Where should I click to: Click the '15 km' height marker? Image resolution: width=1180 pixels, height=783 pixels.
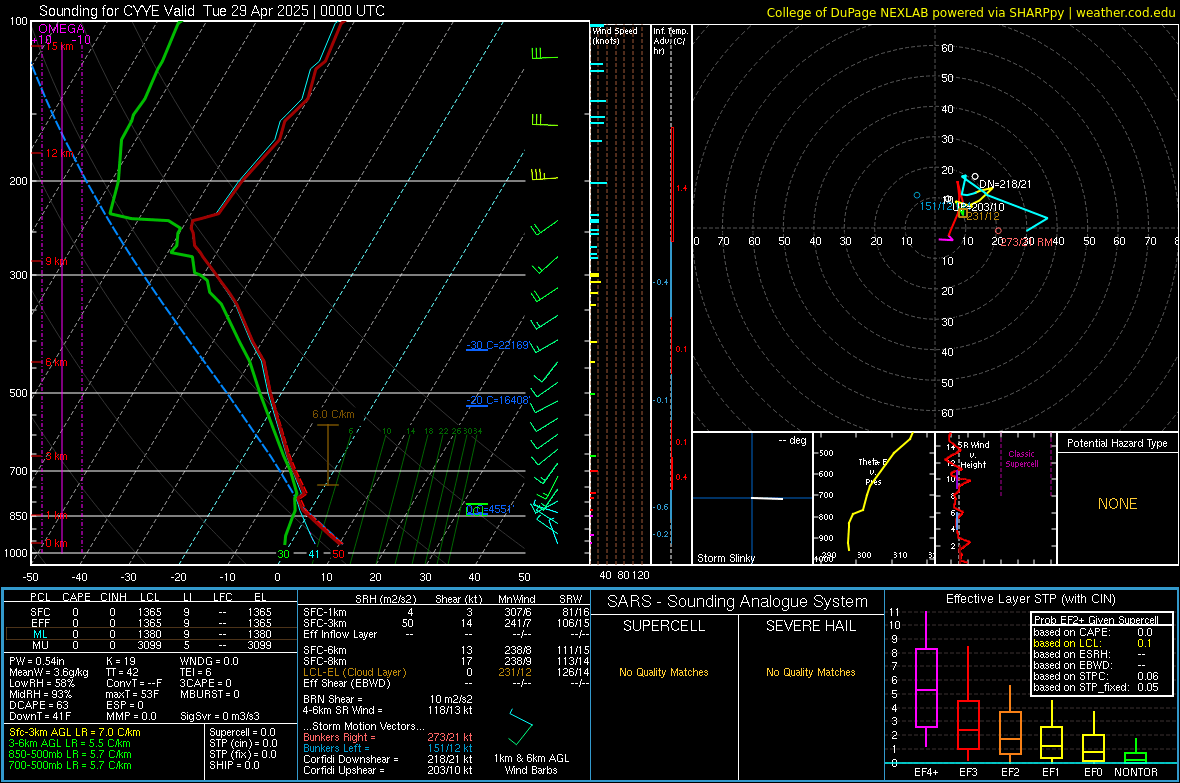58,46
